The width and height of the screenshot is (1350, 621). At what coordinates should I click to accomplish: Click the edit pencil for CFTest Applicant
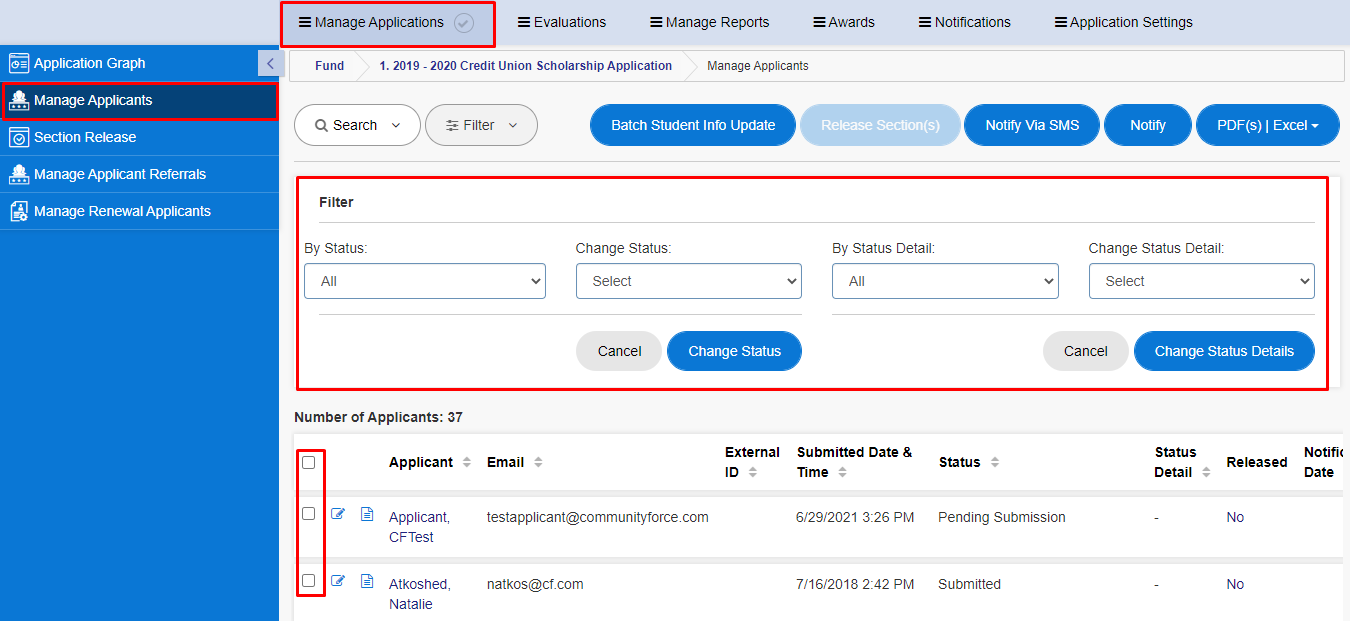338,513
